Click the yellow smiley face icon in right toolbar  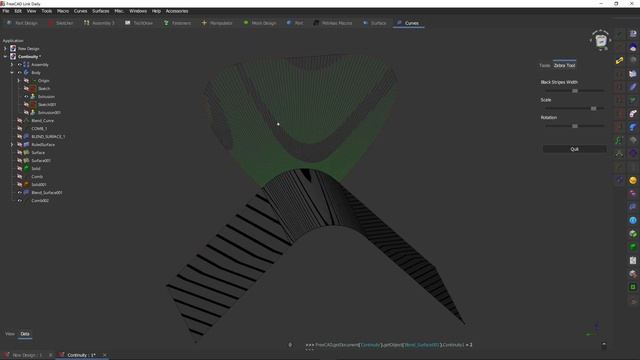pos(633,180)
